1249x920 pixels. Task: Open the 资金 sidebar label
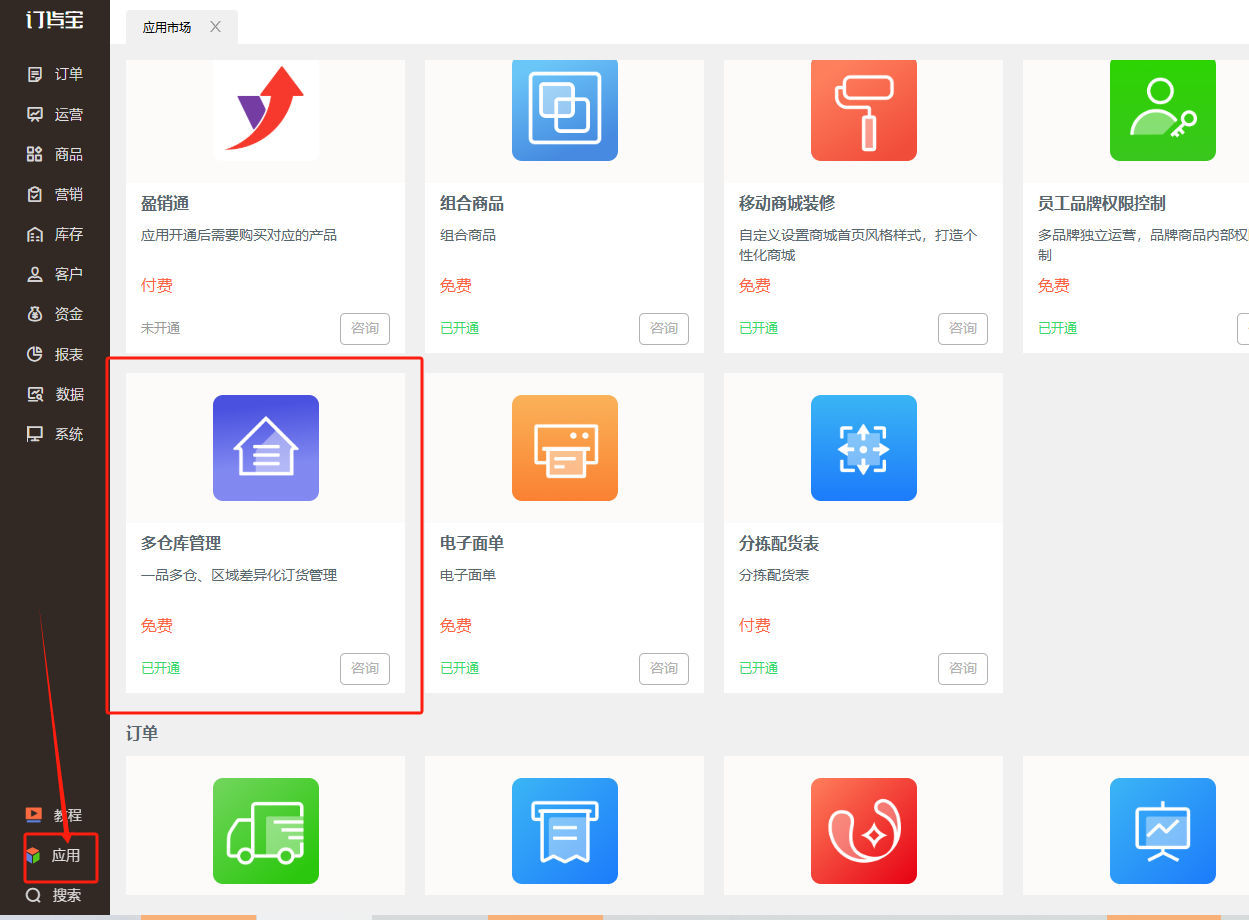click(69, 314)
